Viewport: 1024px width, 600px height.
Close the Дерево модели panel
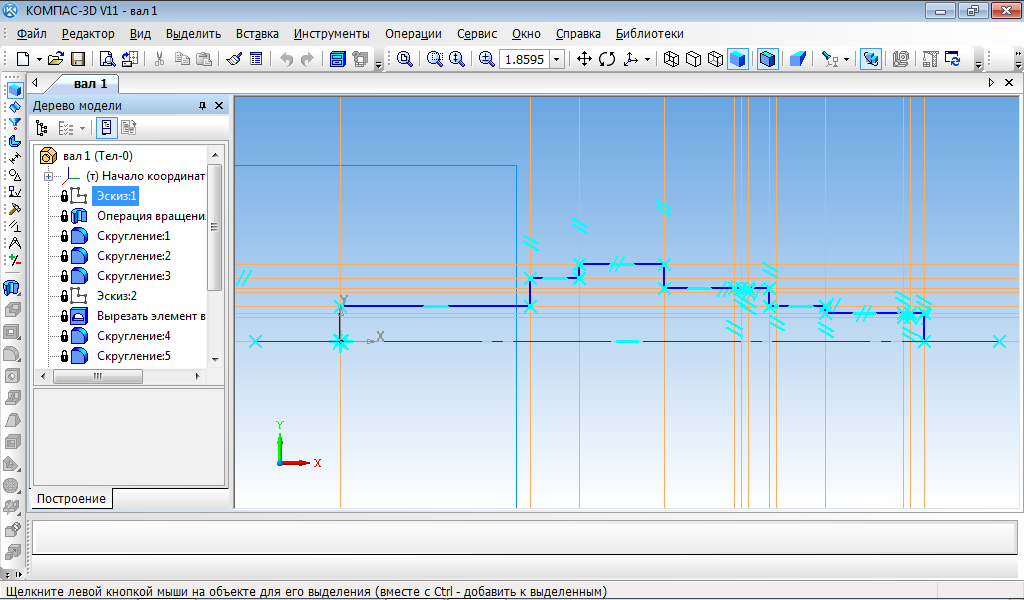219,106
